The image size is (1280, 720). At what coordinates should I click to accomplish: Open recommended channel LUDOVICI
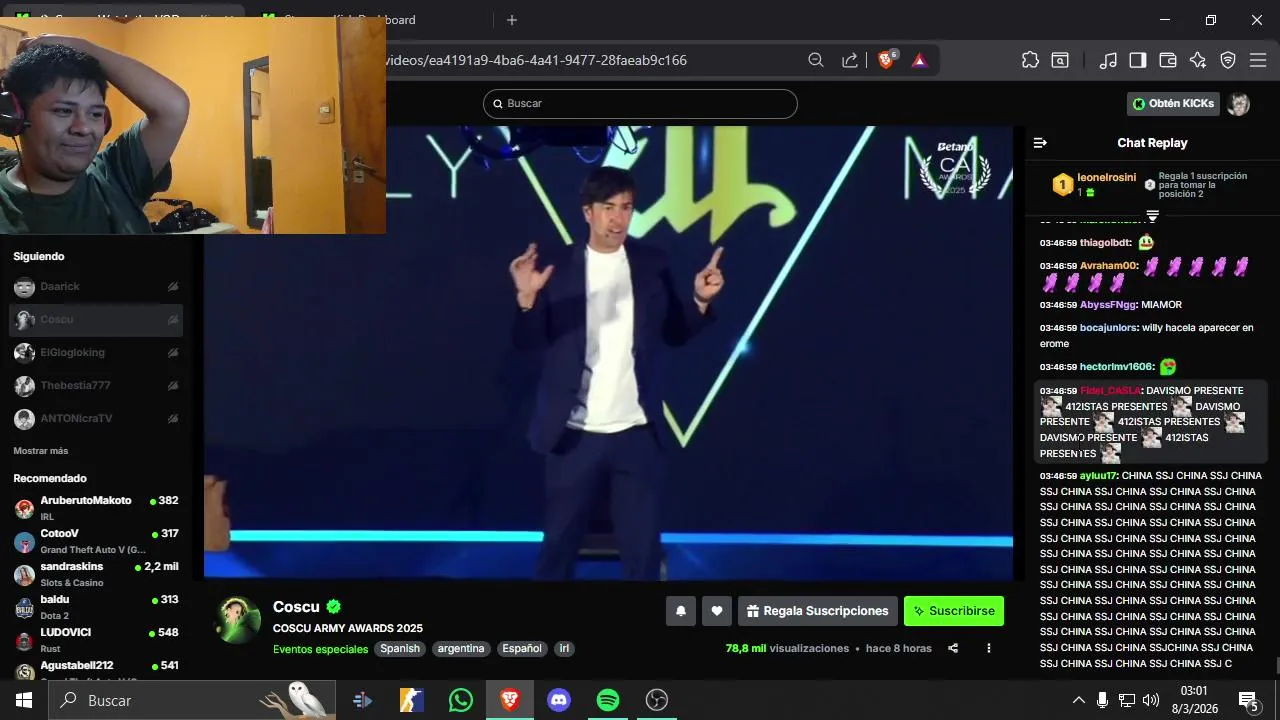[x=96, y=640]
